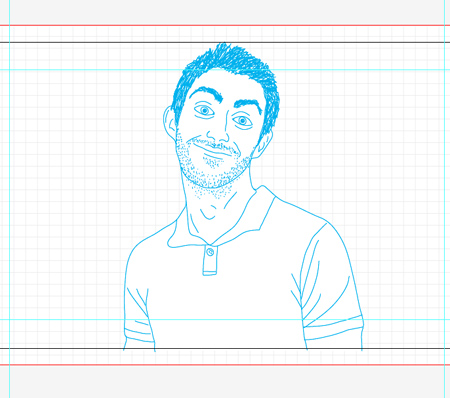
Task: Select the striped sleeve cuff on the canvas left
Action: [x=139, y=331]
